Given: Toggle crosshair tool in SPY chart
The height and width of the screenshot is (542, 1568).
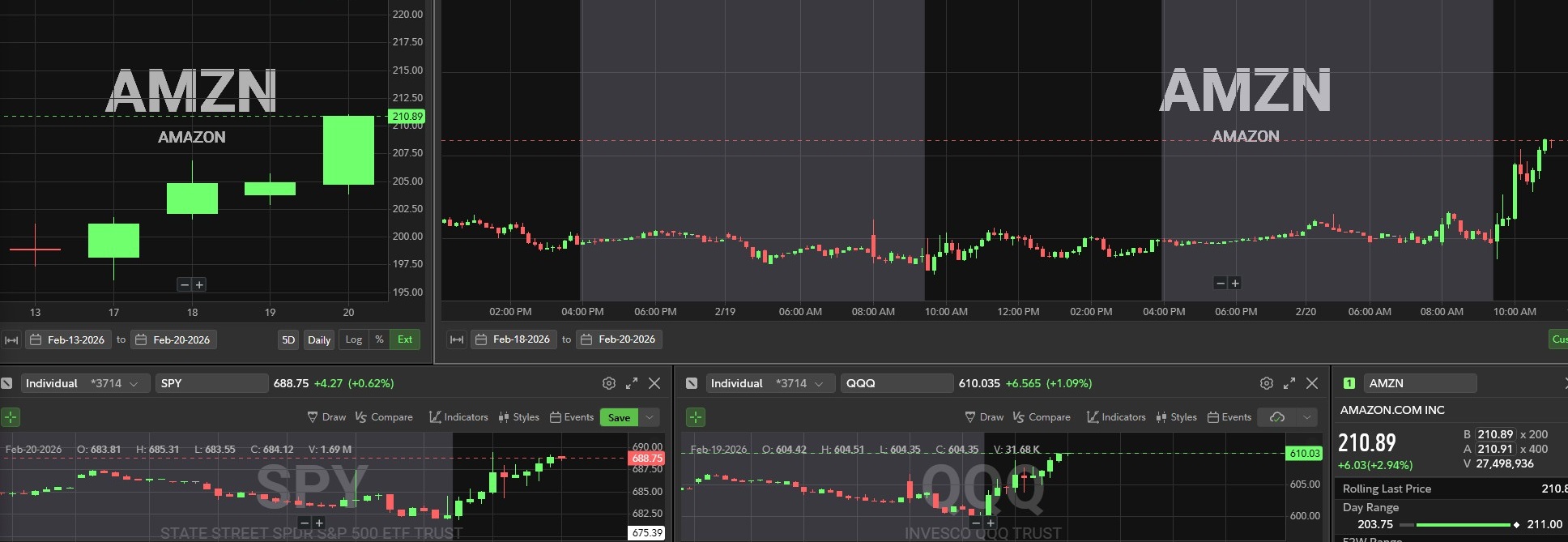Looking at the screenshot, I should click(11, 417).
